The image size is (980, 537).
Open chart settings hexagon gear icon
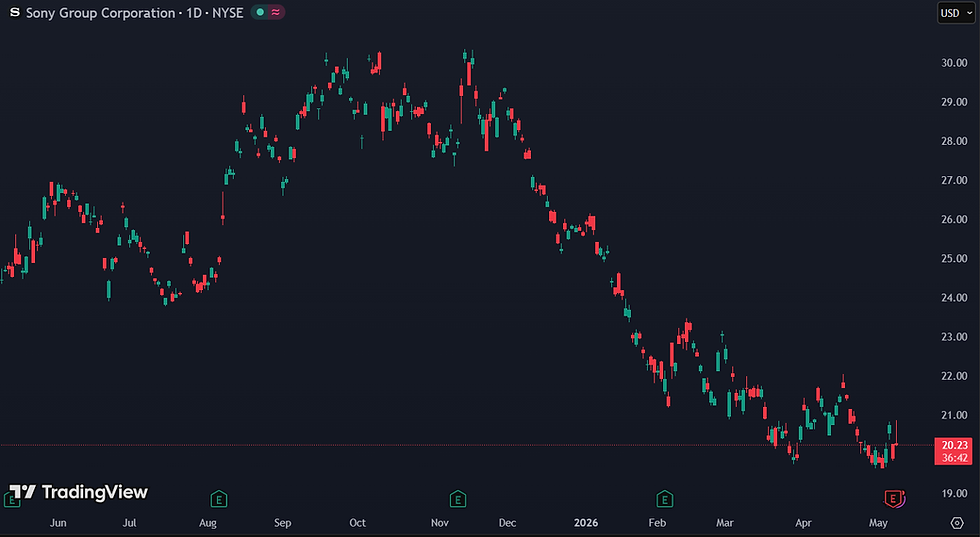tap(957, 523)
